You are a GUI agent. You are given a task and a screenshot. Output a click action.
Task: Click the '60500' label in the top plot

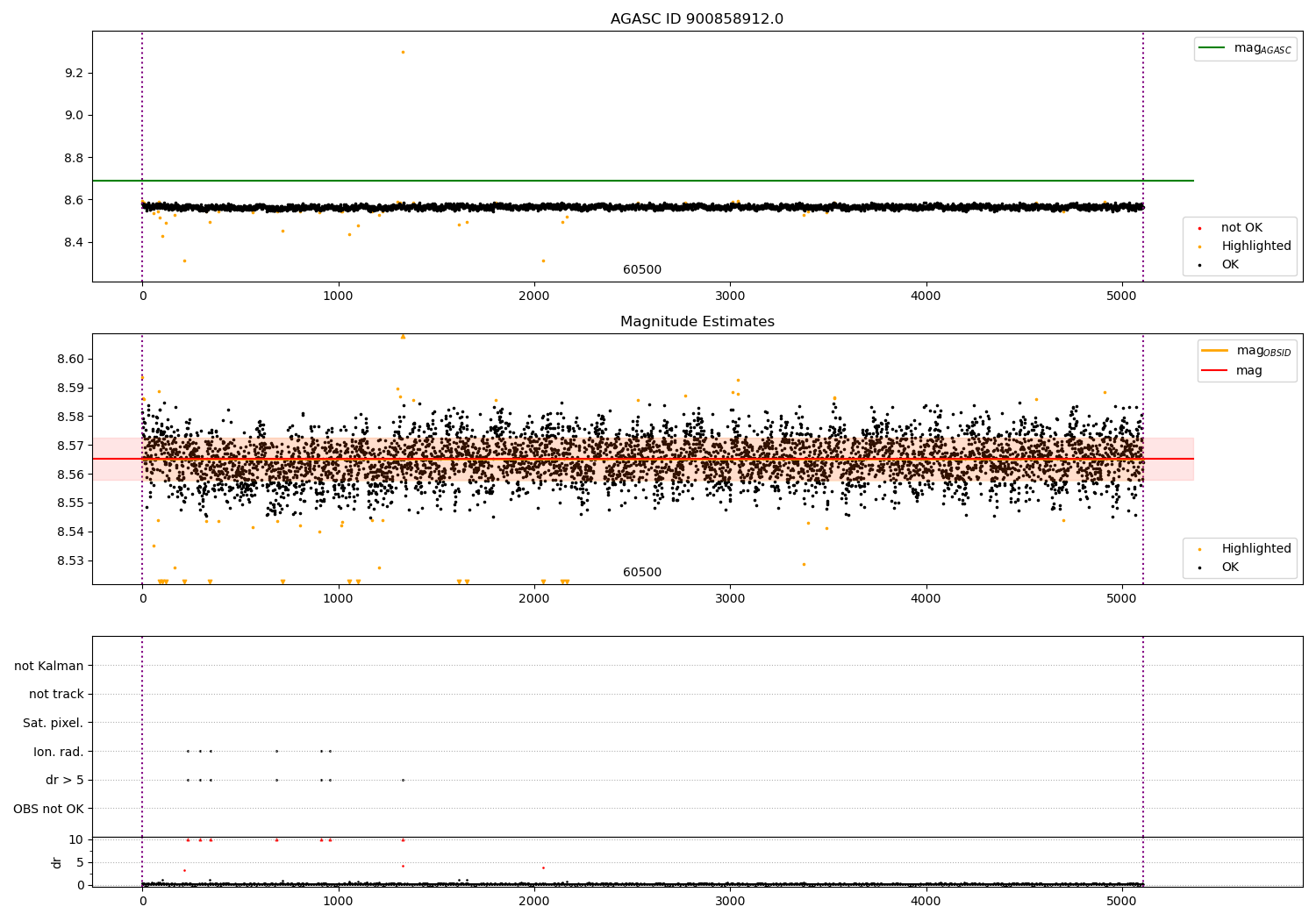click(642, 270)
